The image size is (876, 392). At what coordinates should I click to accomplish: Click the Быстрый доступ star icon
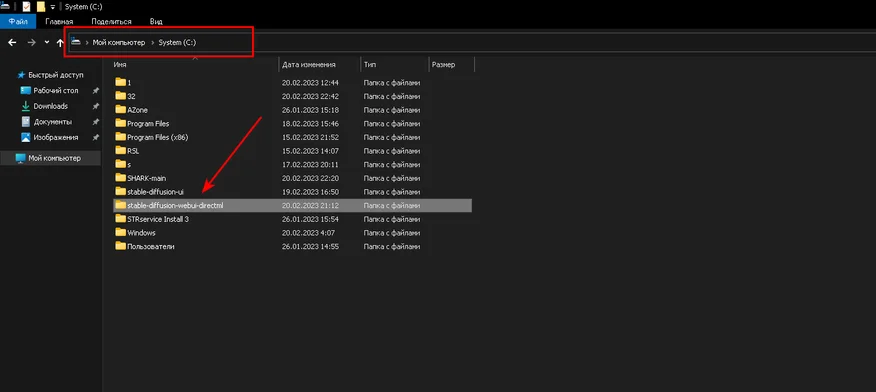click(21, 75)
